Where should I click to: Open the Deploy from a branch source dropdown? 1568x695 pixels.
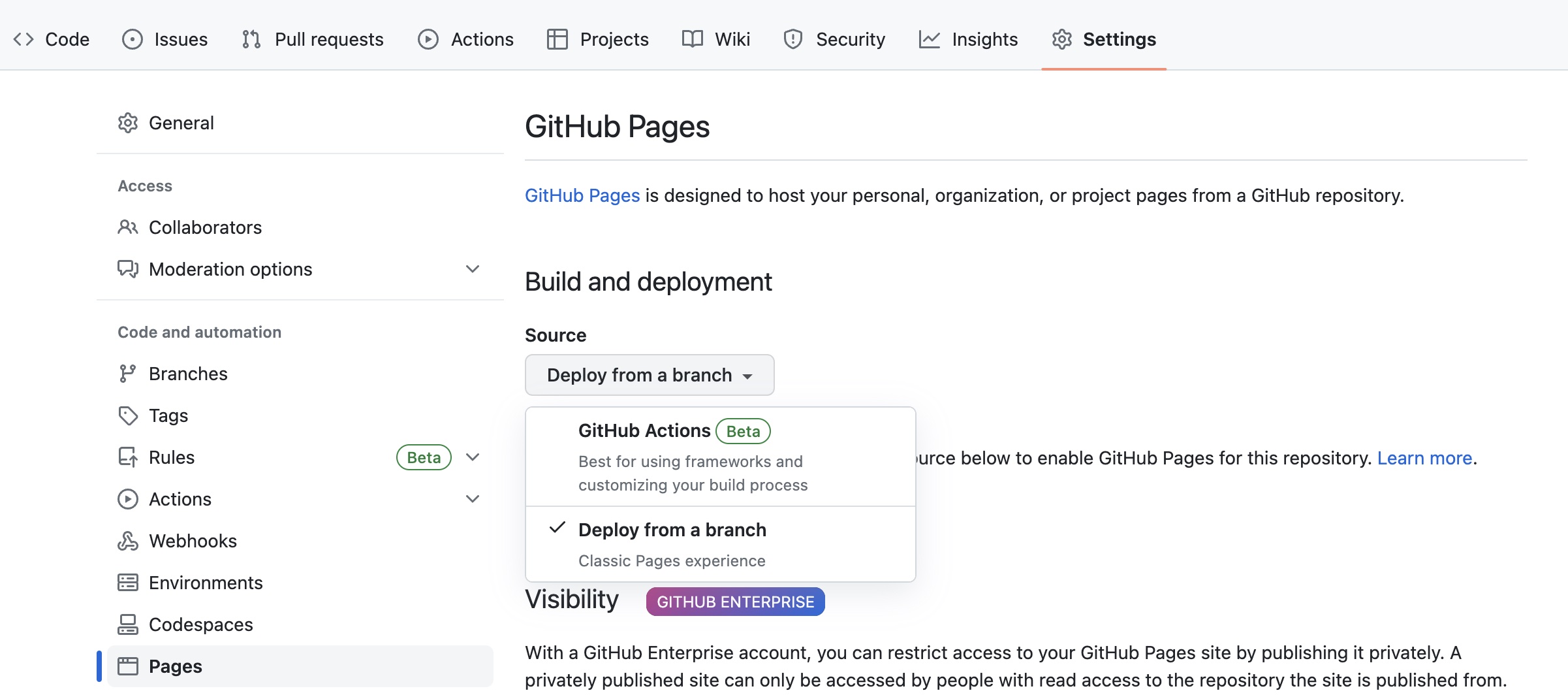(x=649, y=375)
